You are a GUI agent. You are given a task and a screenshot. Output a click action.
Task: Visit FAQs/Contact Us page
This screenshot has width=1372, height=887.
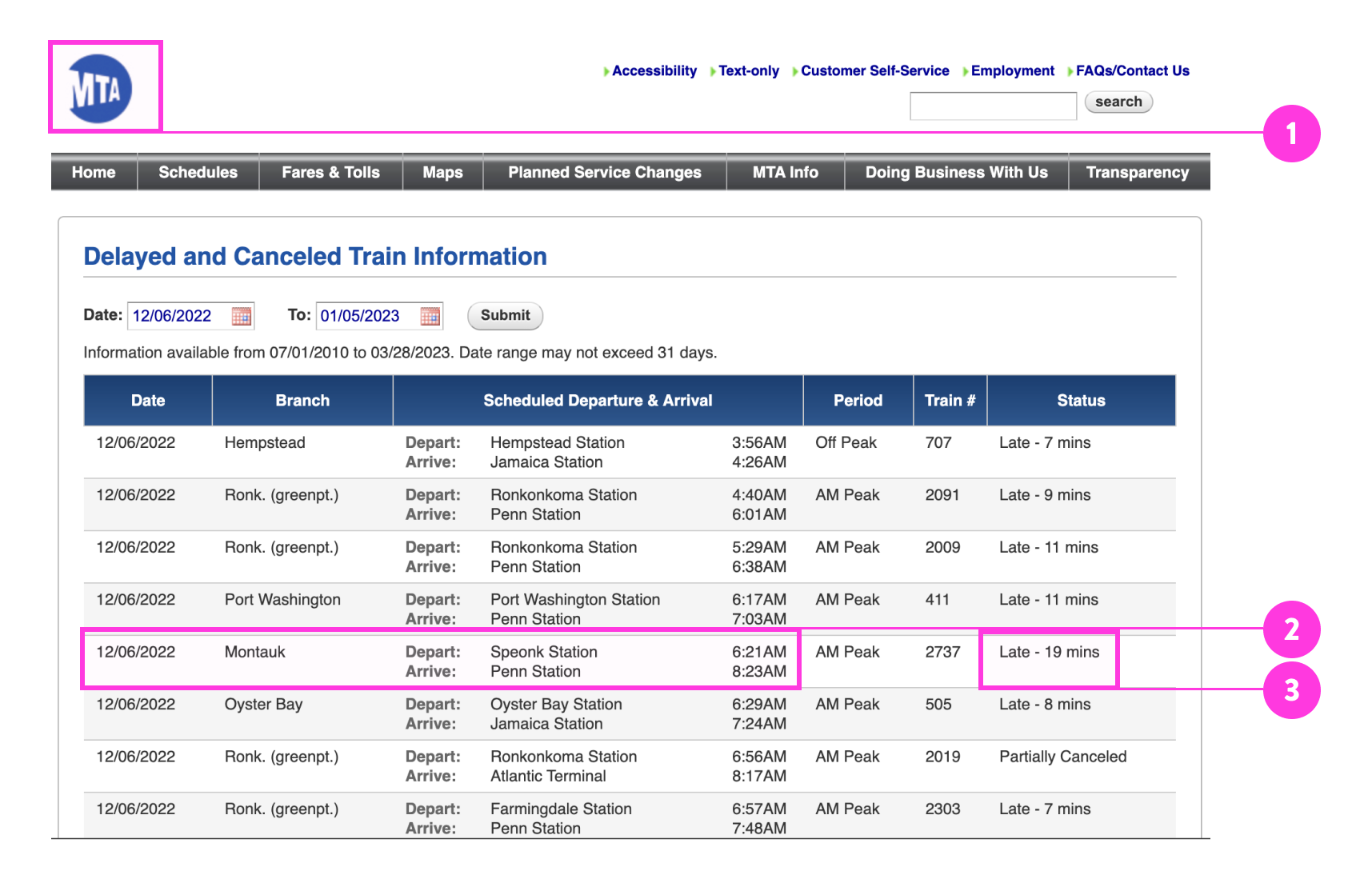click(x=1132, y=71)
